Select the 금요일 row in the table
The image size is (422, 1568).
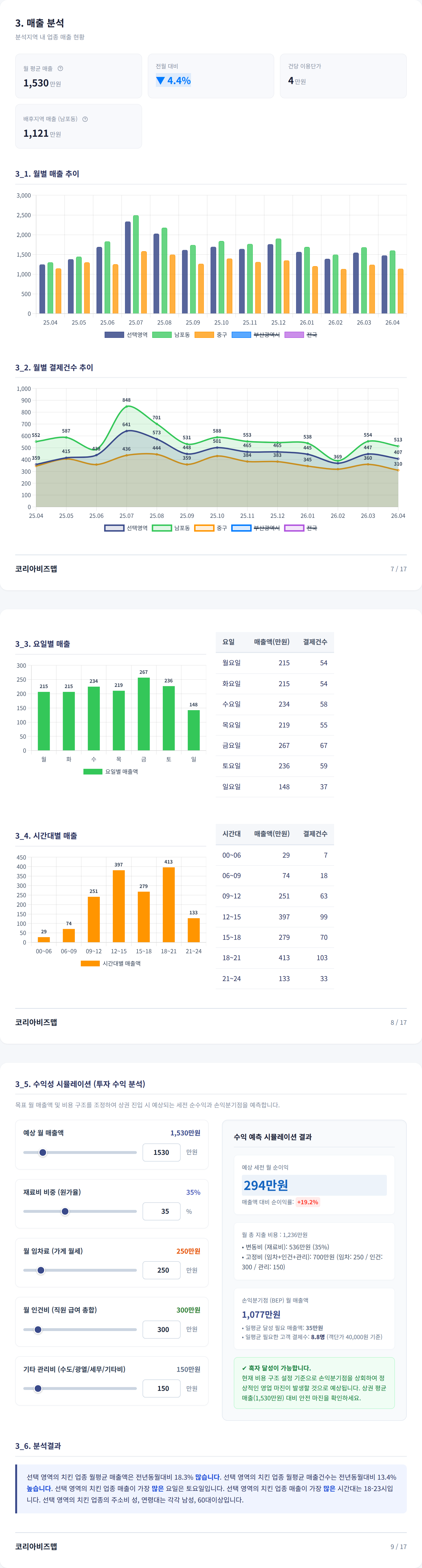(x=275, y=745)
